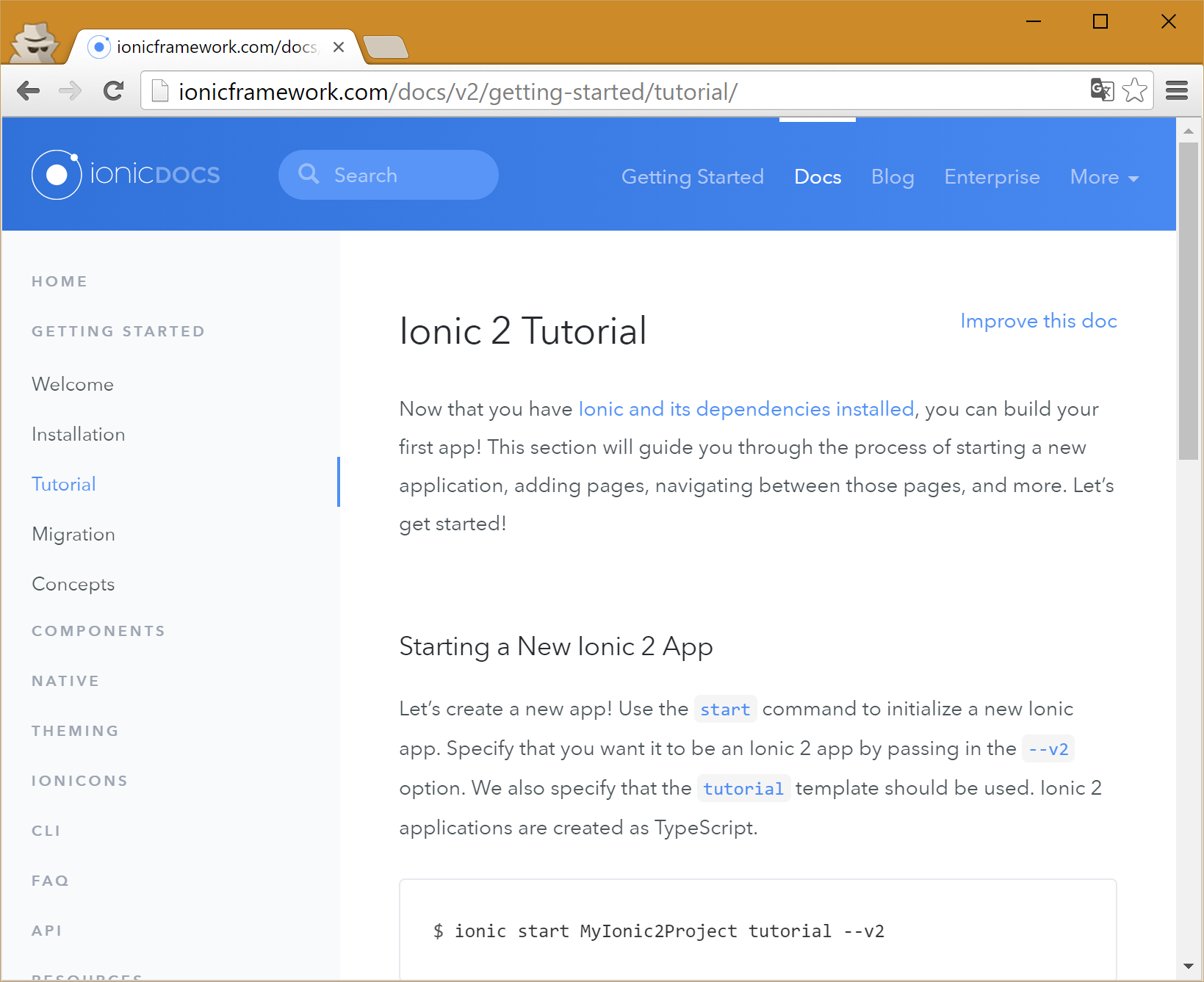Expand the More dropdown menu
The width and height of the screenshot is (1204, 982).
(x=1104, y=177)
